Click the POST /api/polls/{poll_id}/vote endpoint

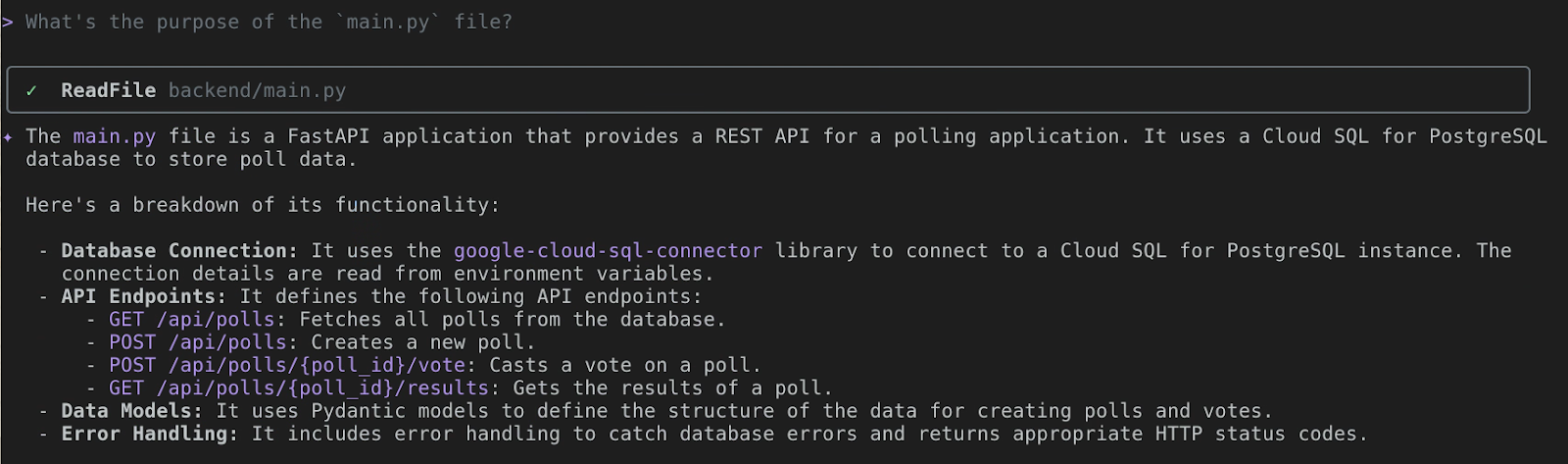pyautogui.click(x=286, y=365)
